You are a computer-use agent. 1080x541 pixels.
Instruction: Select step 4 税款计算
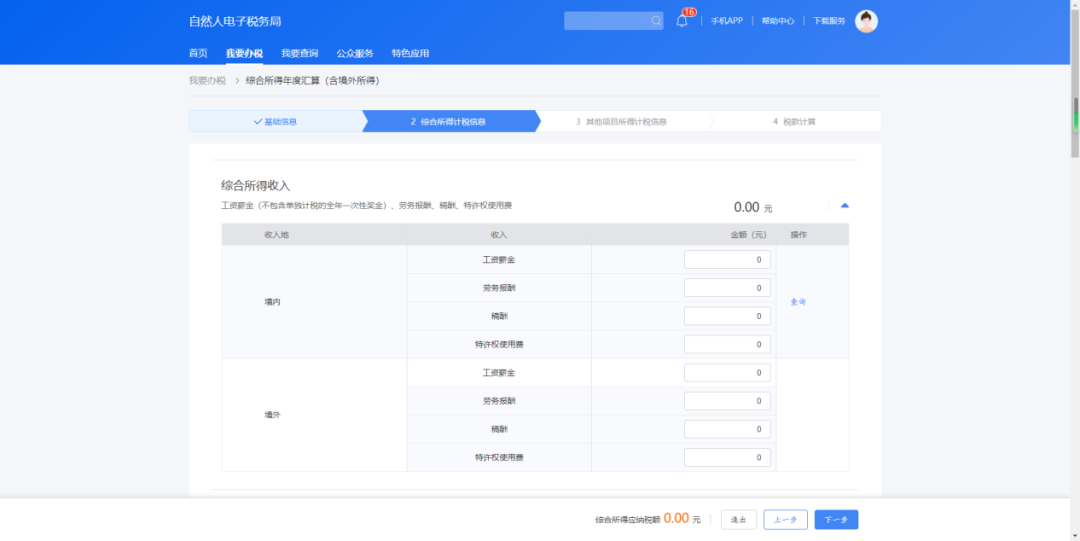click(x=794, y=121)
